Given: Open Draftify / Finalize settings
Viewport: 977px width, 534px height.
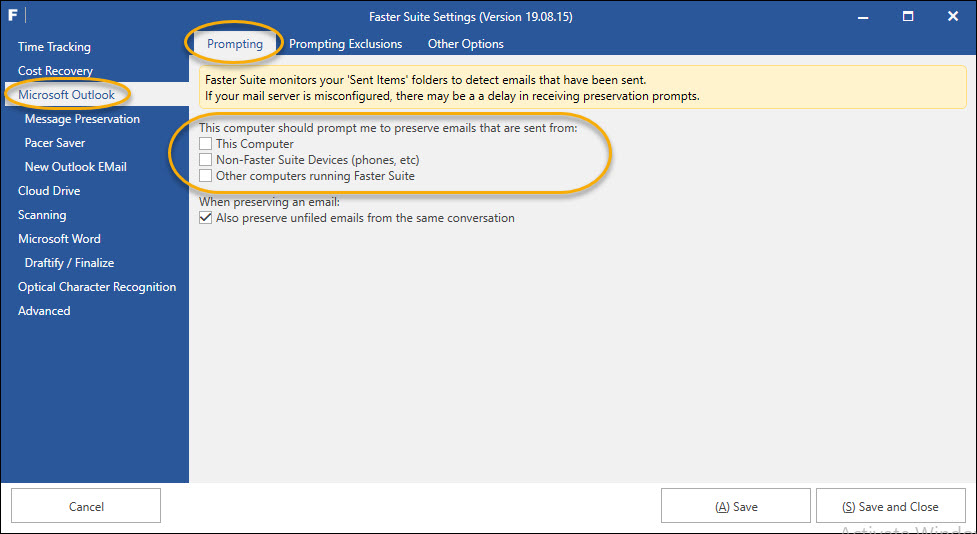Looking at the screenshot, I should click(69, 263).
